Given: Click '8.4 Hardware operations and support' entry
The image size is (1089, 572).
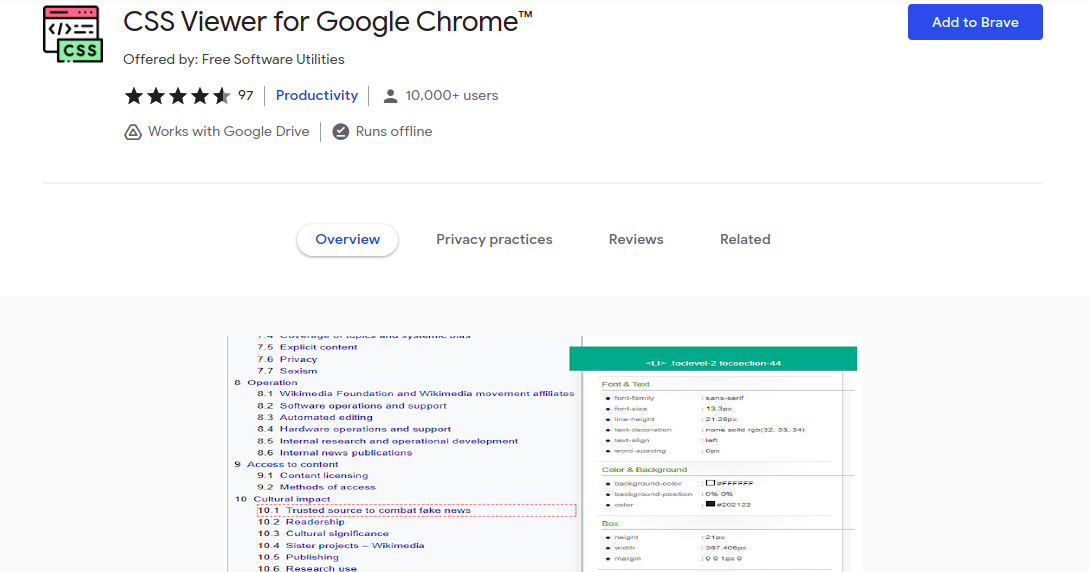Looking at the screenshot, I should click(x=354, y=429).
